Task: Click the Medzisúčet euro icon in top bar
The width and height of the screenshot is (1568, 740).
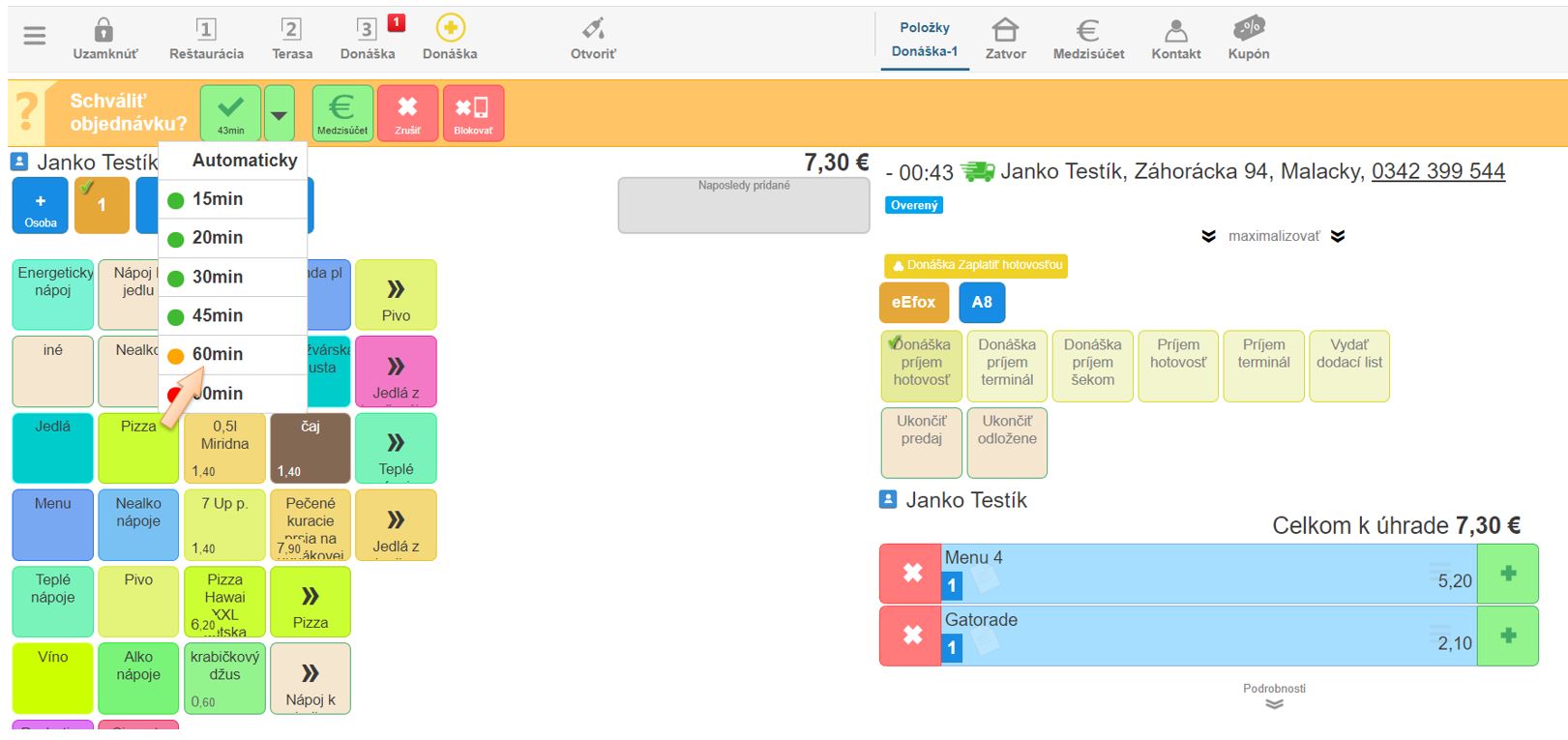Action: click(x=1088, y=31)
